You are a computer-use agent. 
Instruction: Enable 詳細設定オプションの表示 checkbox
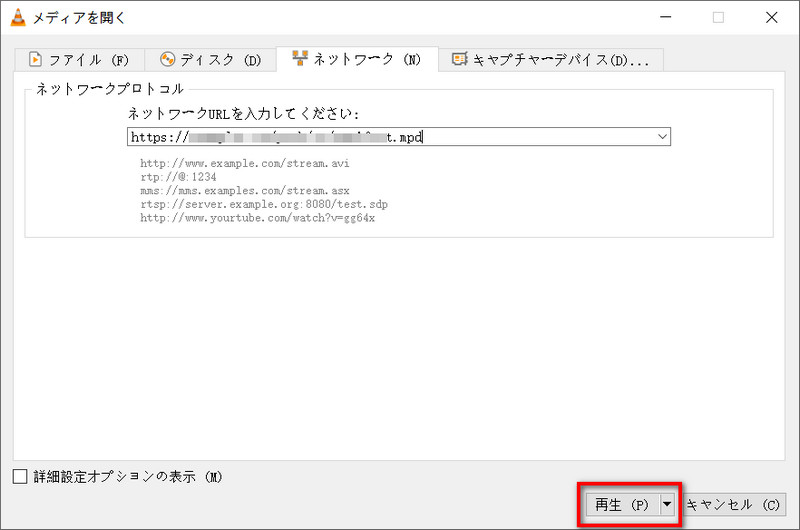tap(20, 476)
